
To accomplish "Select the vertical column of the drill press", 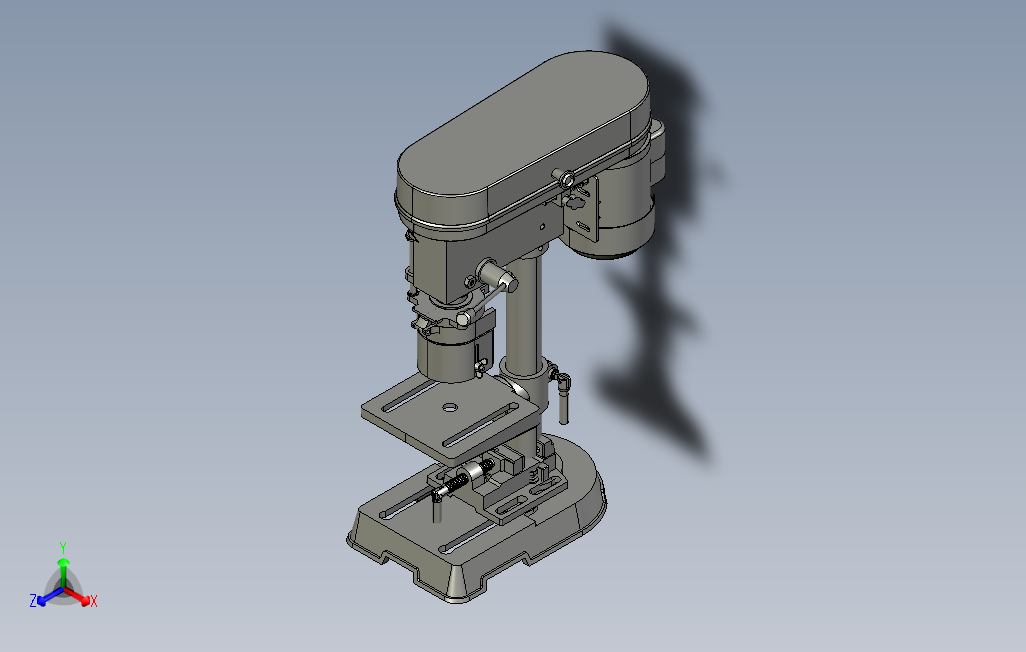I will [x=523, y=314].
